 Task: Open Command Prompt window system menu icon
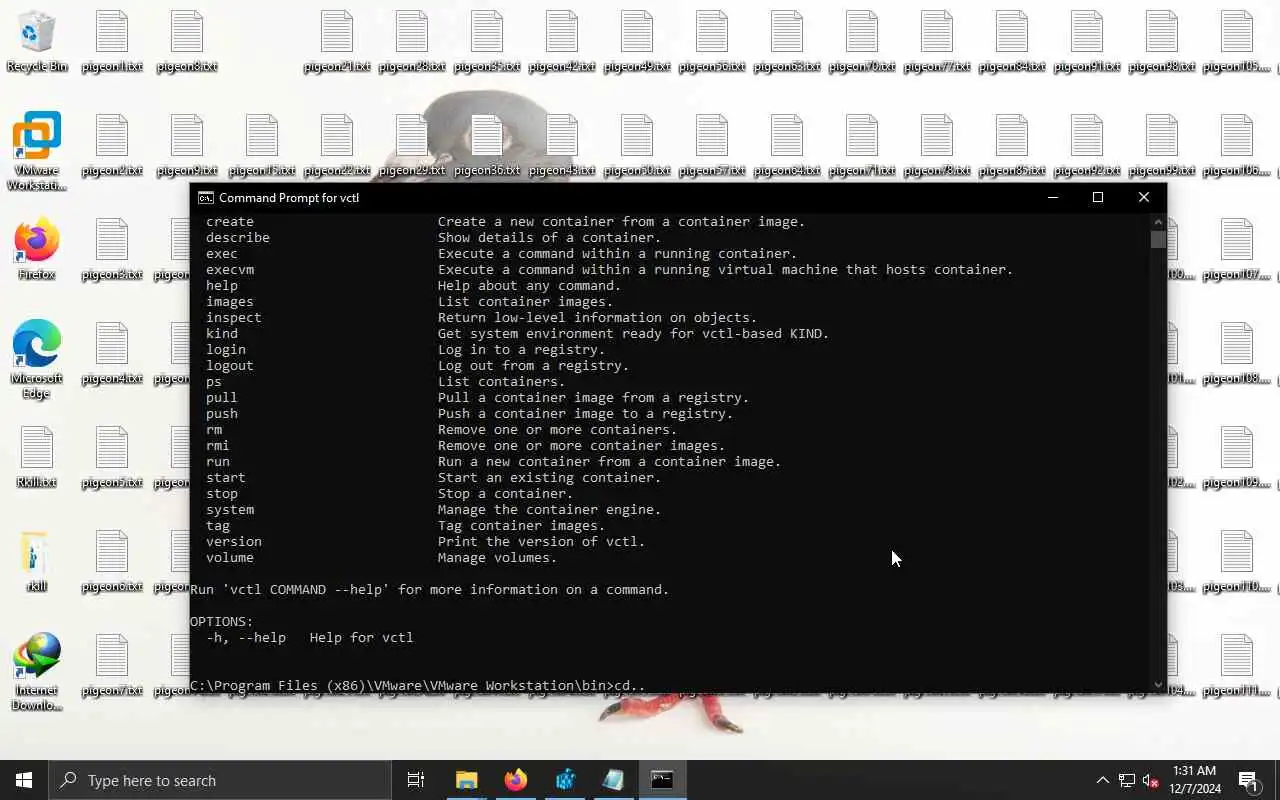[205, 198]
